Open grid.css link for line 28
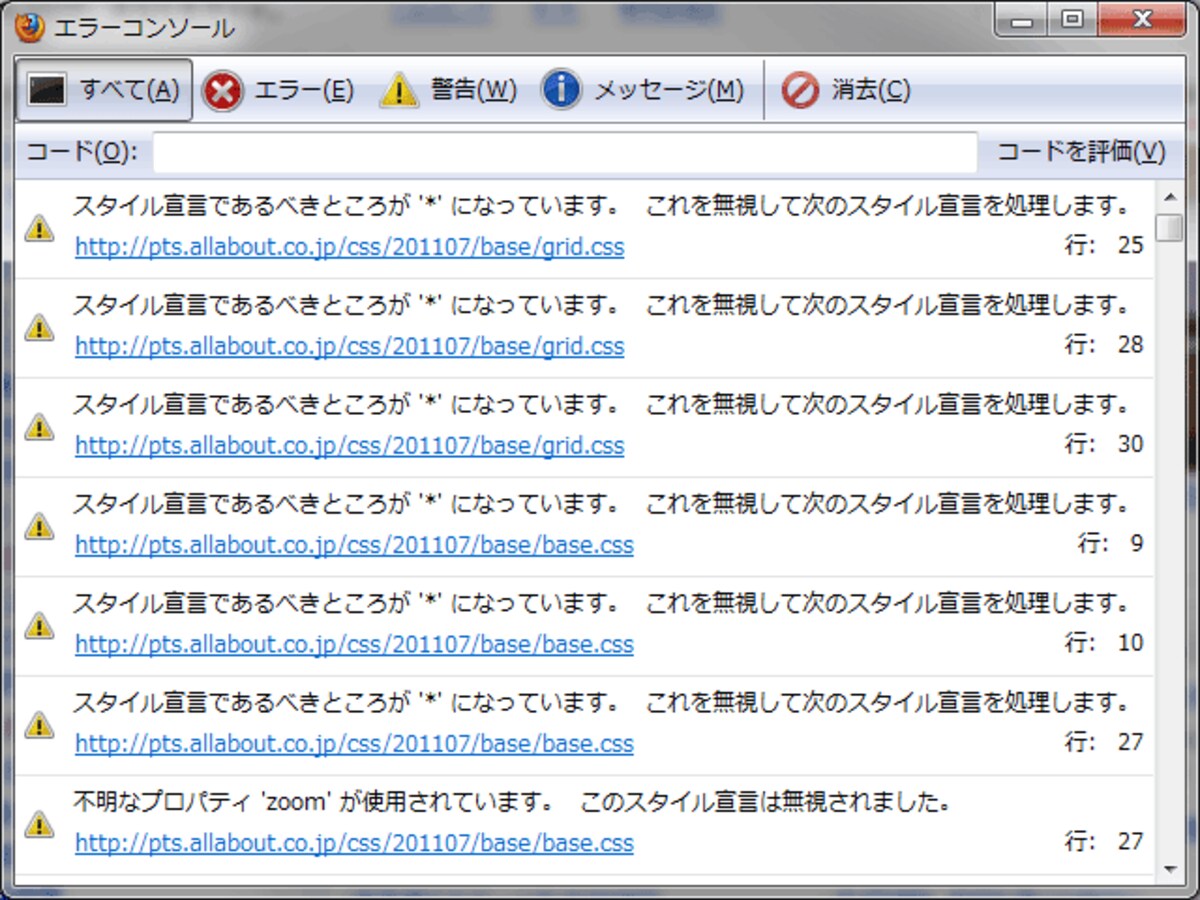 click(350, 346)
